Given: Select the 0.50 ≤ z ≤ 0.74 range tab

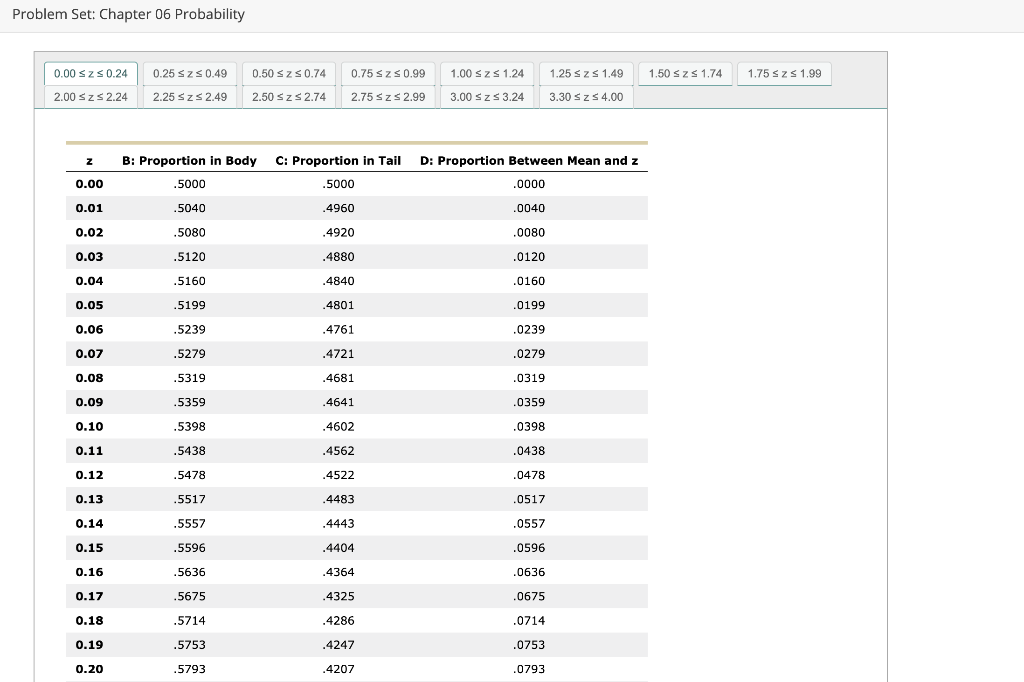Looking at the screenshot, I should tap(288, 73).
